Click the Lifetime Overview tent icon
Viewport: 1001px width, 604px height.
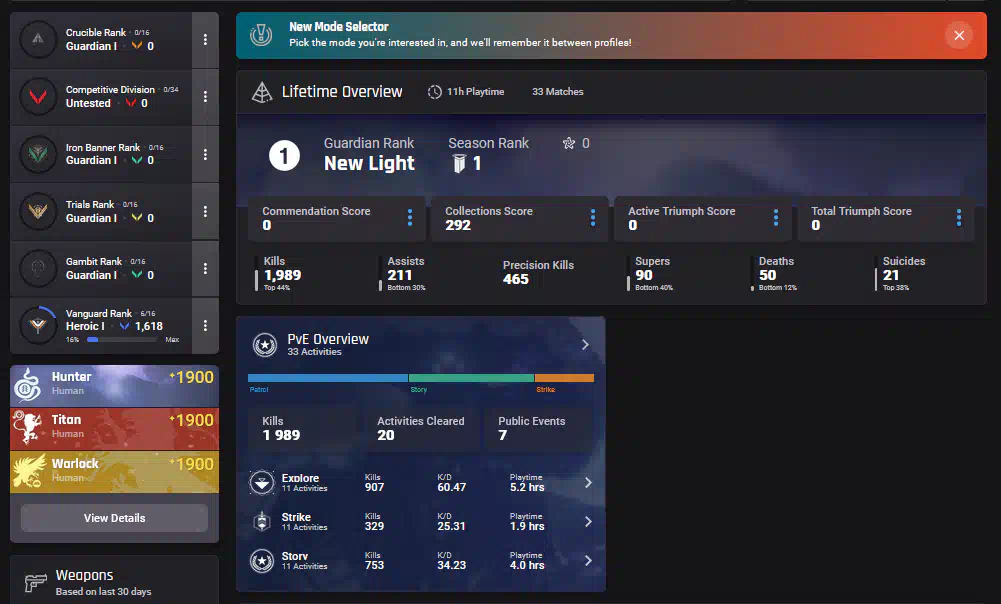pos(262,93)
